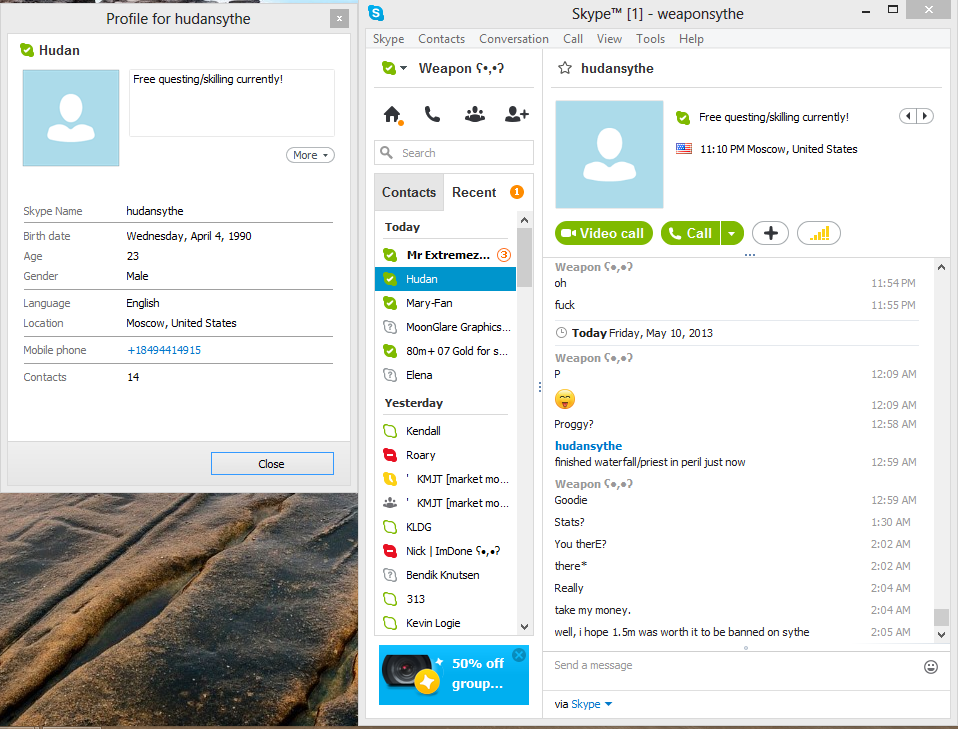The height and width of the screenshot is (729, 958).
Task: Click the Skype logo in title bar
Action: [x=376, y=12]
